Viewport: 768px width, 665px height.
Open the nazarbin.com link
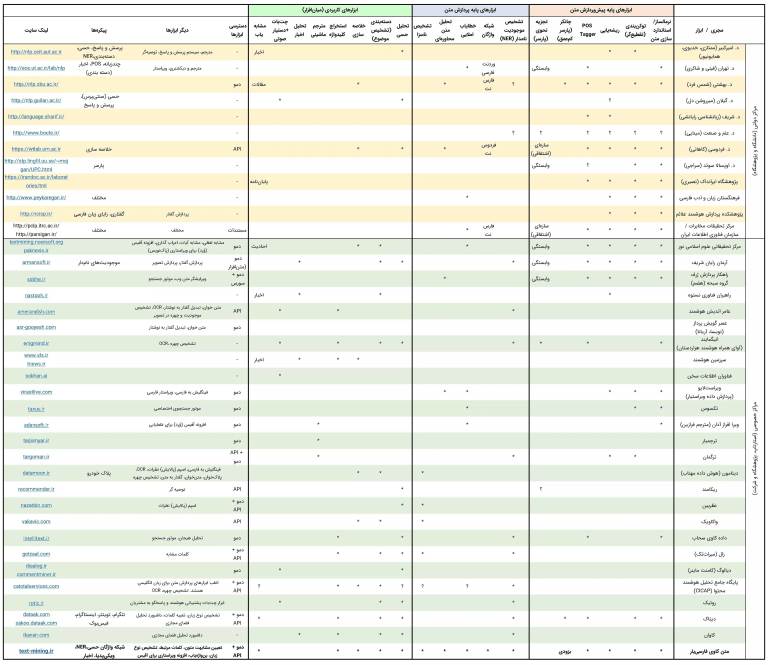[x=36, y=505]
